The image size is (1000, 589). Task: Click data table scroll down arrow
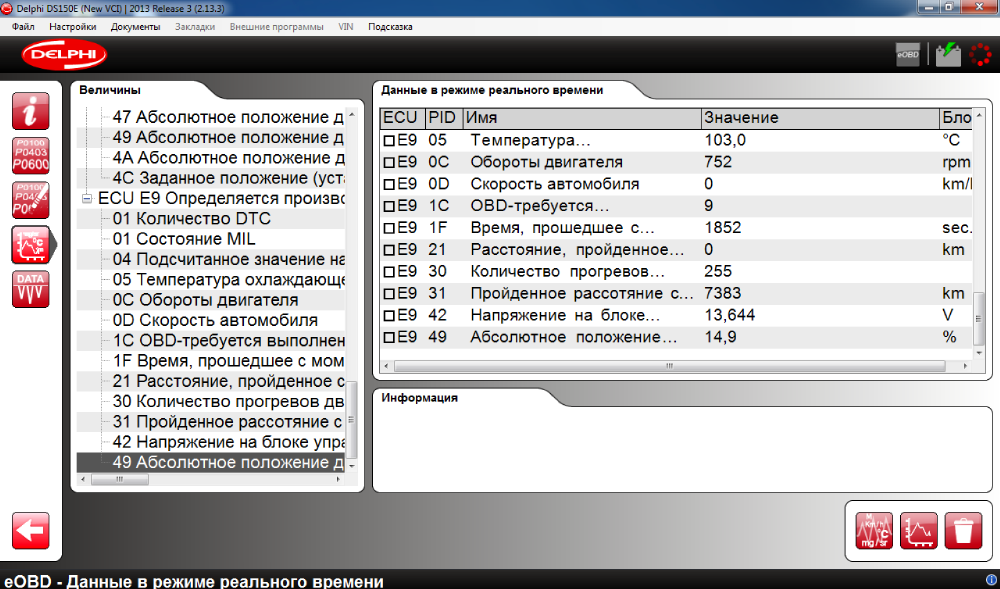979,351
